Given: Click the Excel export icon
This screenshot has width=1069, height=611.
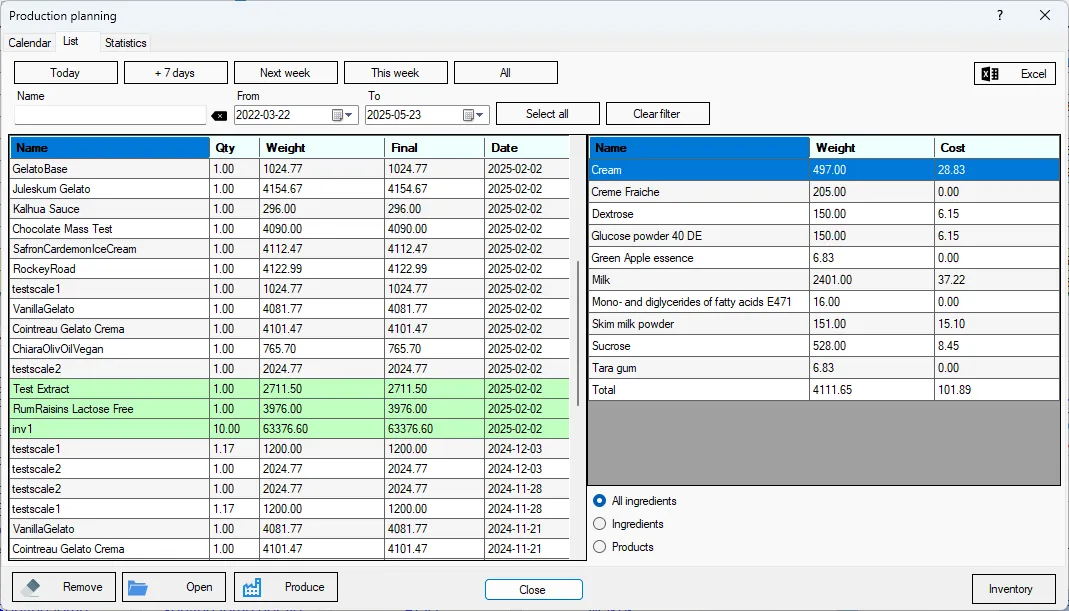Looking at the screenshot, I should point(990,74).
